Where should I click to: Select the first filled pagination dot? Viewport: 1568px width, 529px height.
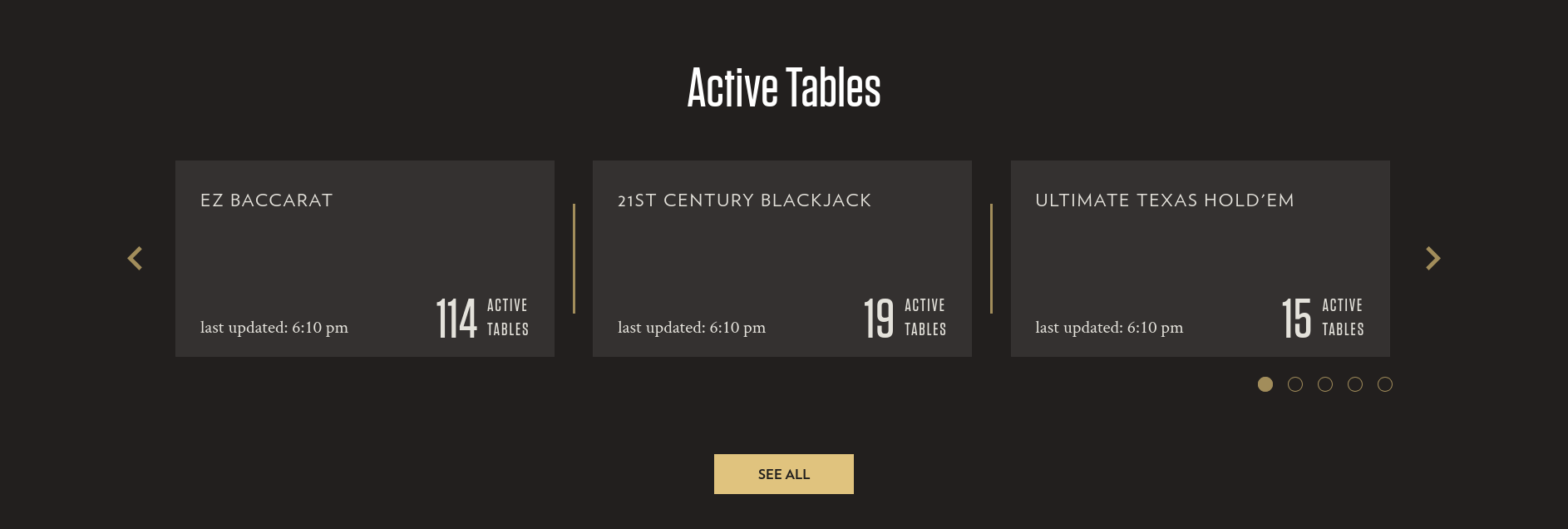pos(1265,384)
